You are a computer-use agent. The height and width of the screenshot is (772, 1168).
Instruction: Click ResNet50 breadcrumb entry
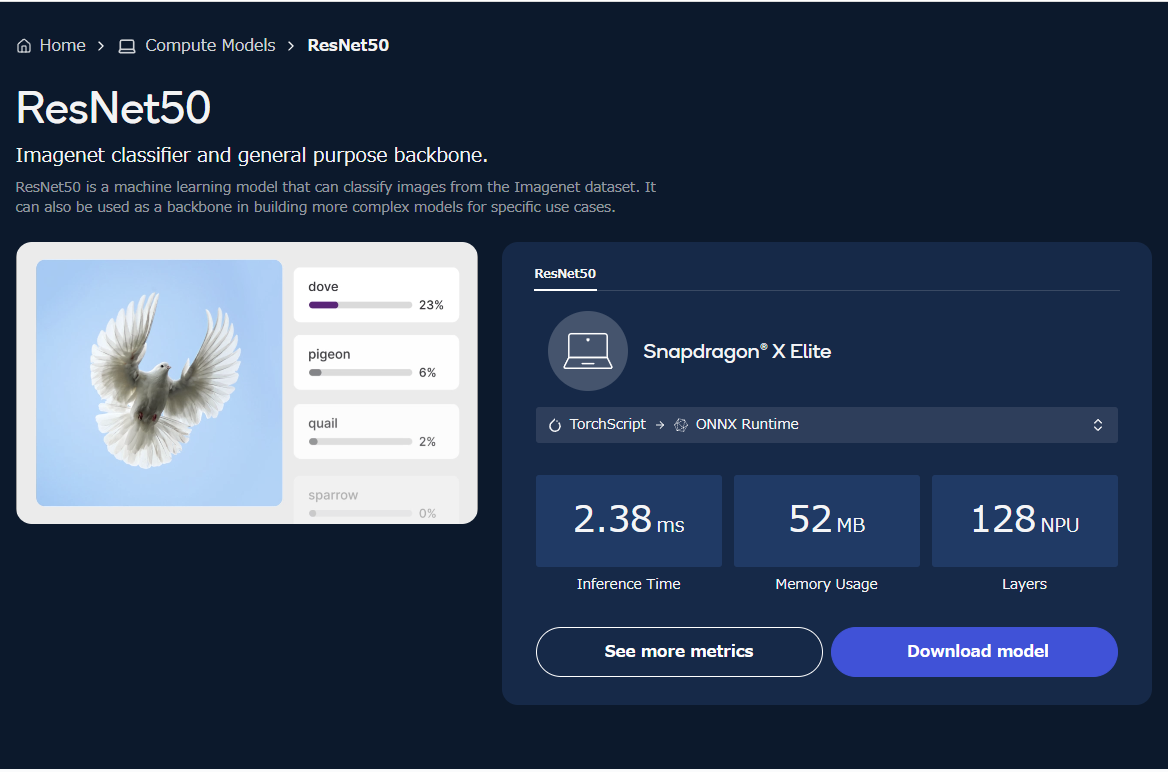348,45
